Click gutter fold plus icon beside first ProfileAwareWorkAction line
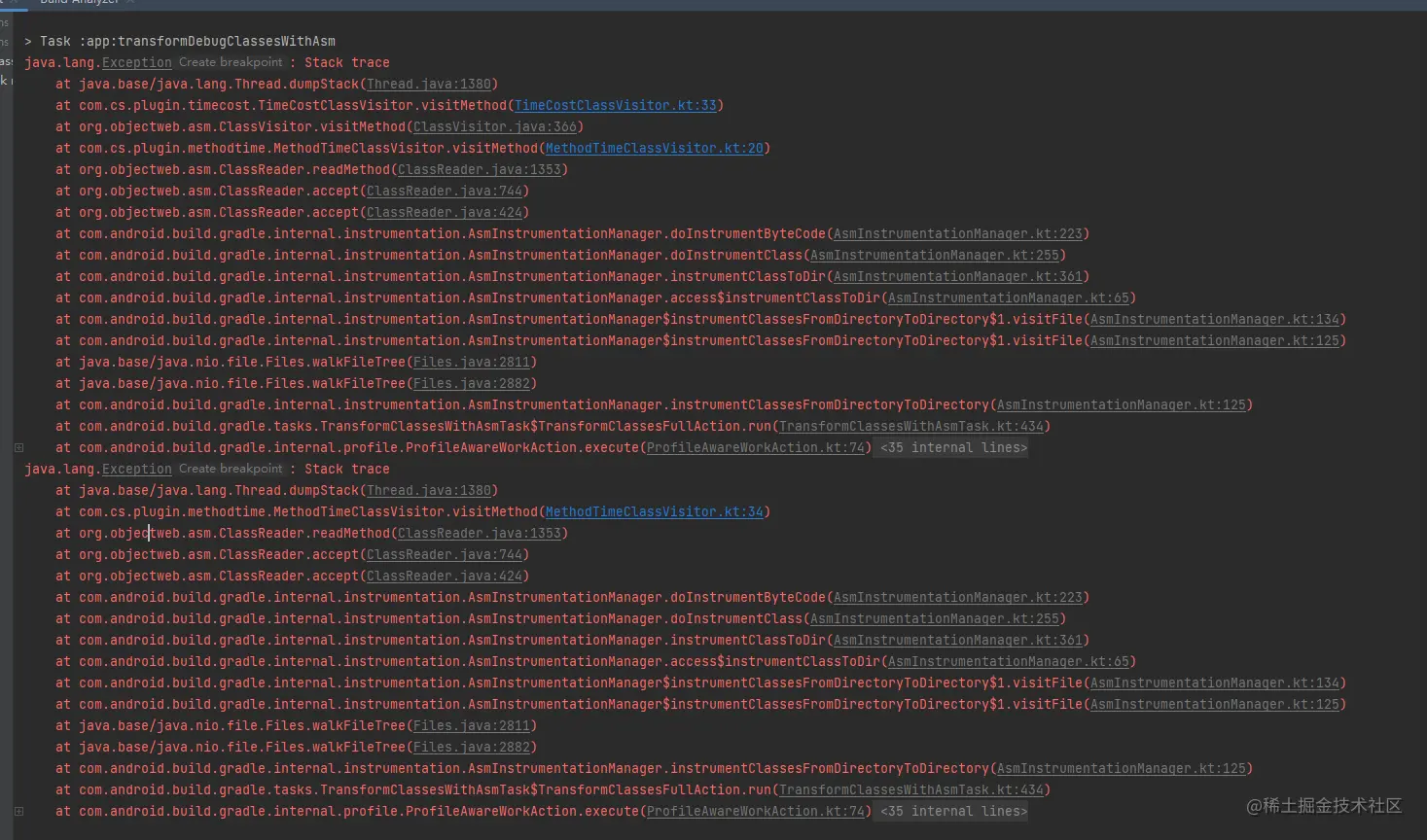The height and width of the screenshot is (840, 1427). [x=18, y=447]
